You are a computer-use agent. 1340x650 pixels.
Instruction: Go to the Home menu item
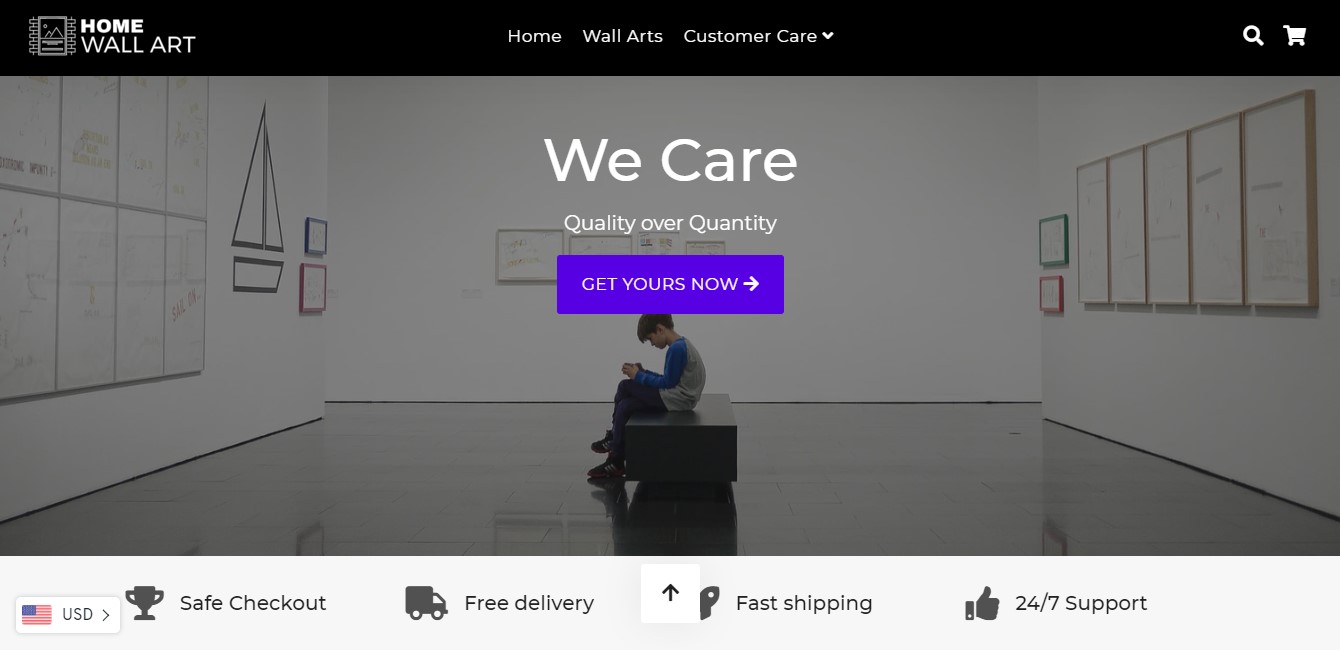(534, 36)
